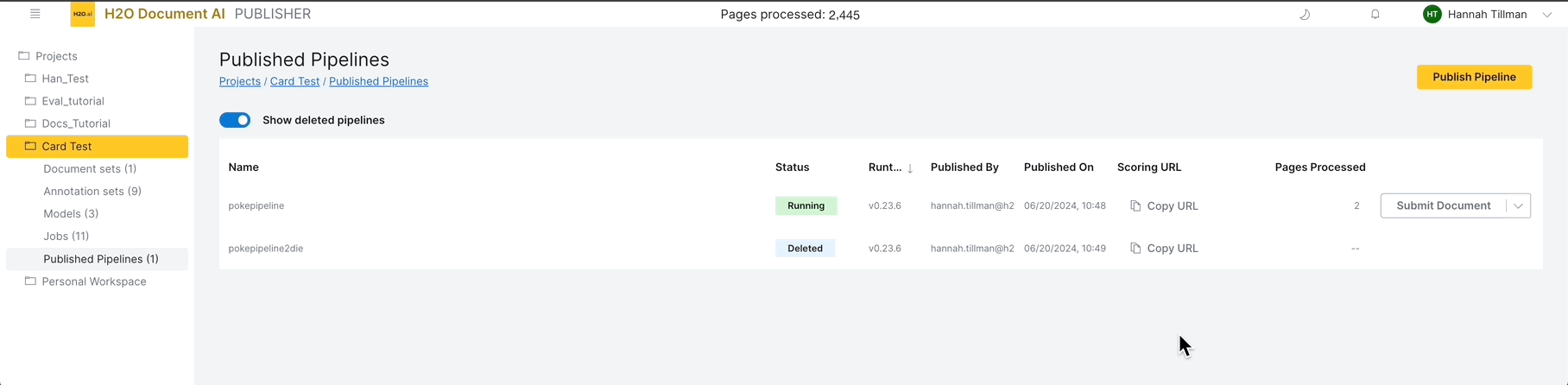This screenshot has height=385, width=1568.
Task: Click the Projects folder icon in sidebar
Action: [24, 55]
